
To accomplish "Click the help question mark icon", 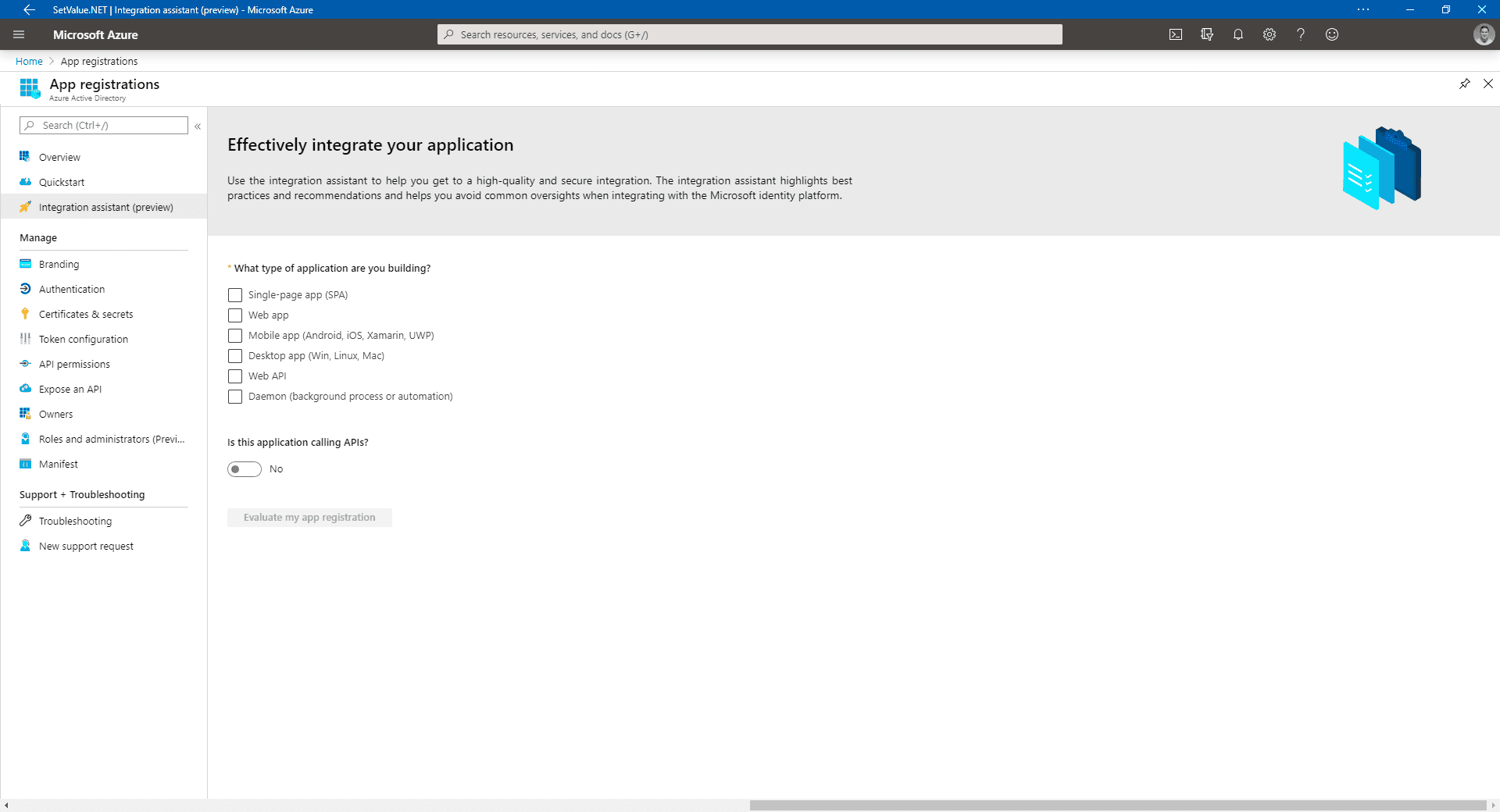I will pyautogui.click(x=1301, y=34).
